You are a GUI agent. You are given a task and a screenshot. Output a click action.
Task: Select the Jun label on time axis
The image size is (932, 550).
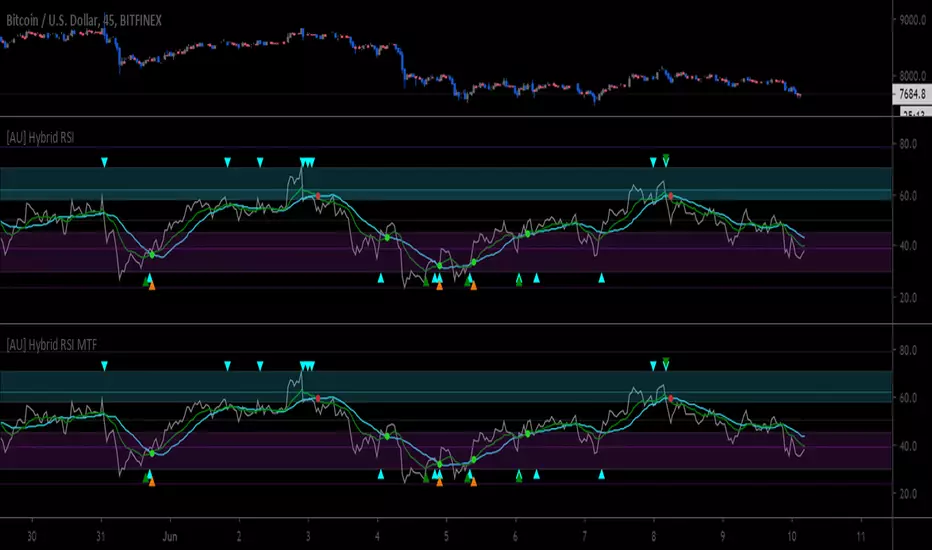pyautogui.click(x=167, y=535)
